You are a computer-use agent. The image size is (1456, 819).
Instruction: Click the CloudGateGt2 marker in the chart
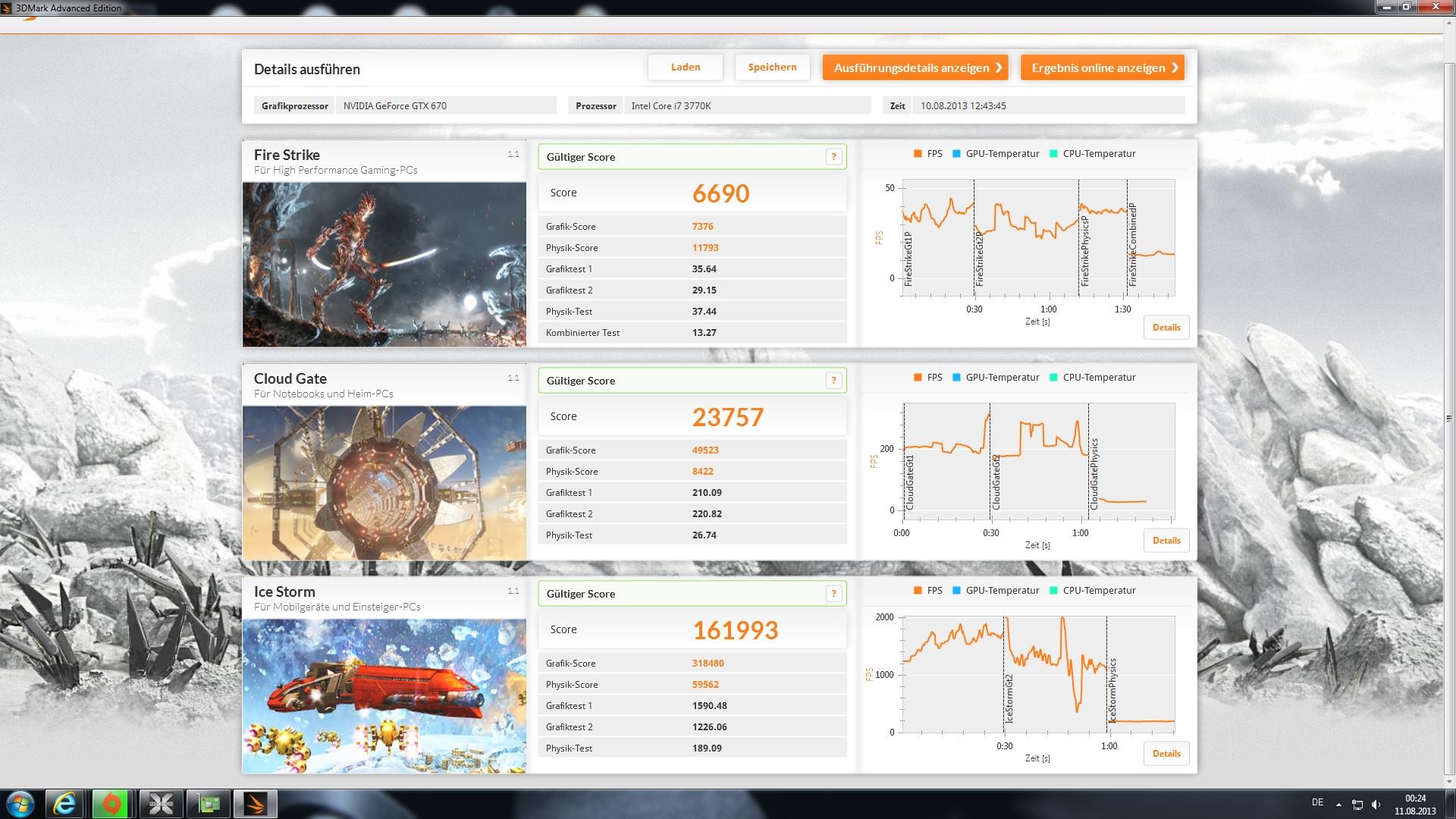(996, 482)
